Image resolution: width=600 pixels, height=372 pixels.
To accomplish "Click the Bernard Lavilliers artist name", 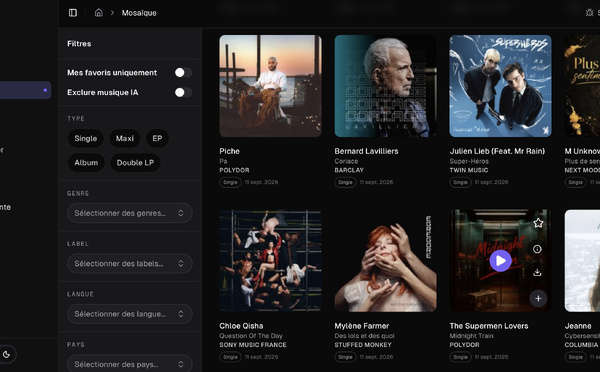I will (x=366, y=151).
